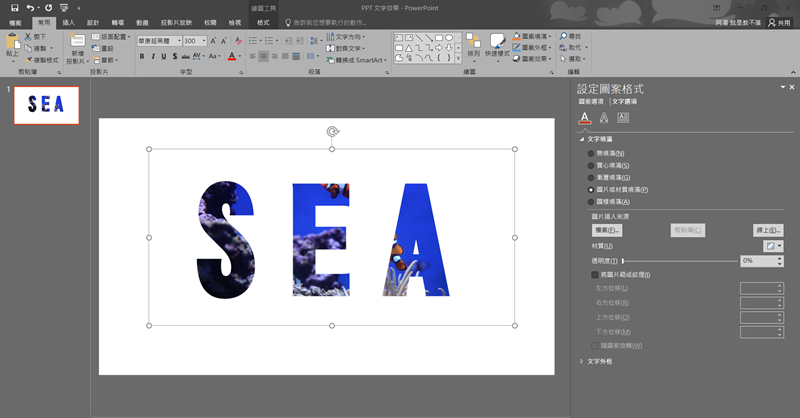The image size is (800, 418).
Task: Click the Save icon in the quick access toolbar
Action: [x=14, y=8]
